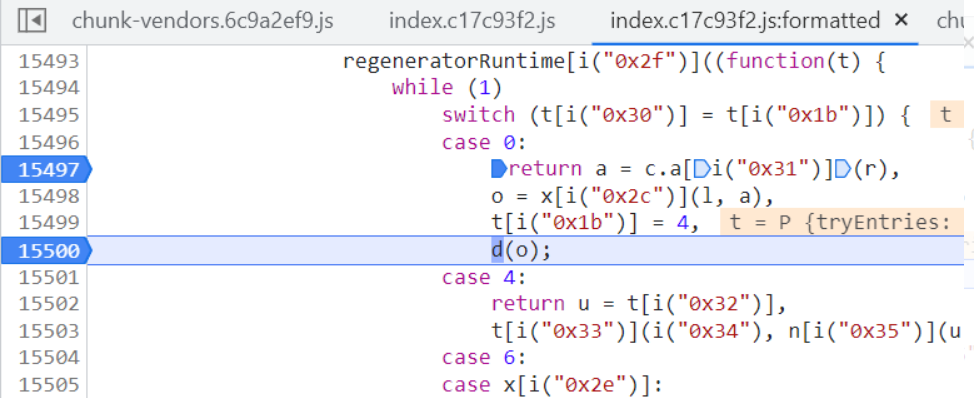Viewport: 974px width, 398px height.
Task: Add a breakpoint on line 15502
Action: [x=48, y=304]
